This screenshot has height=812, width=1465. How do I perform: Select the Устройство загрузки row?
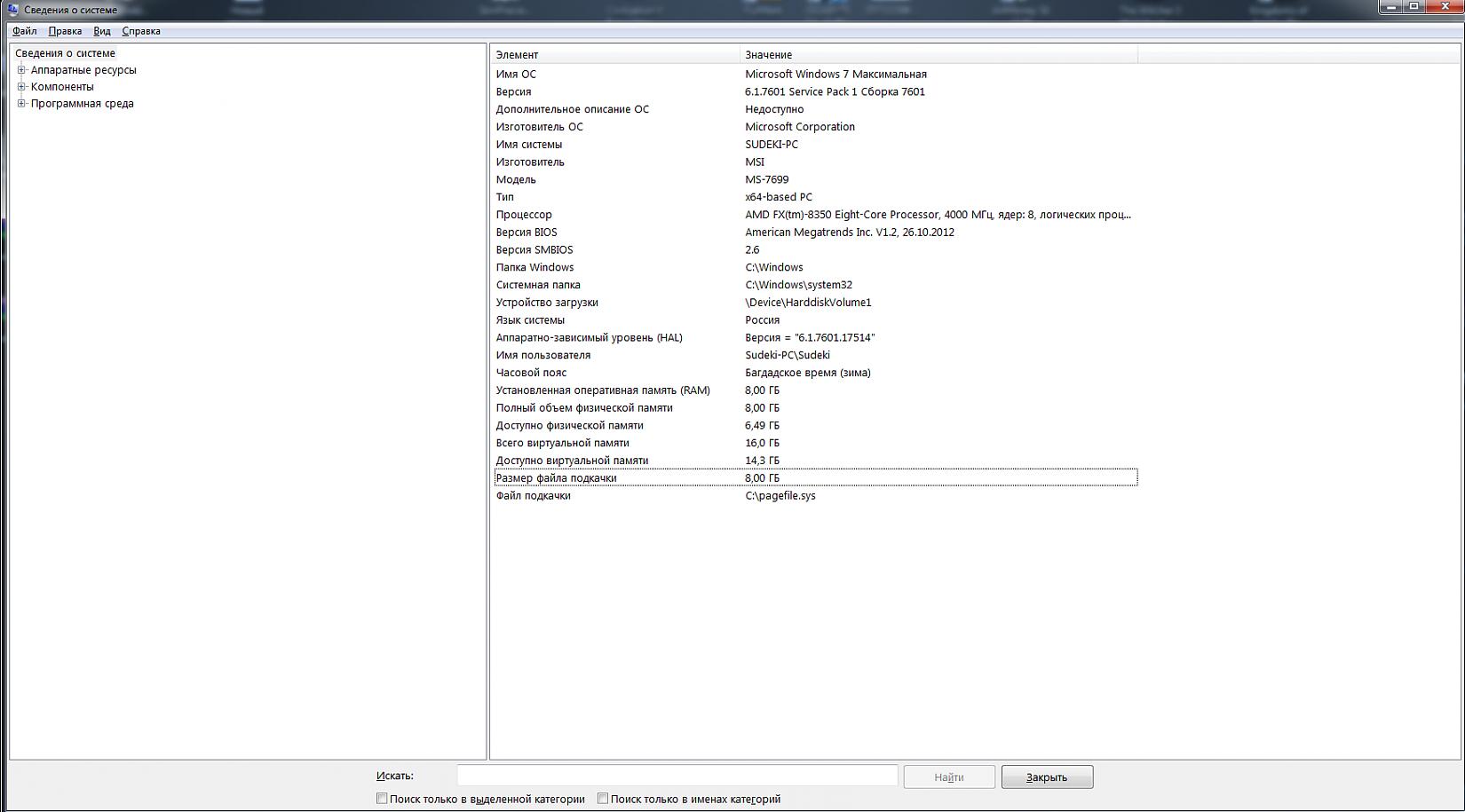(815, 303)
